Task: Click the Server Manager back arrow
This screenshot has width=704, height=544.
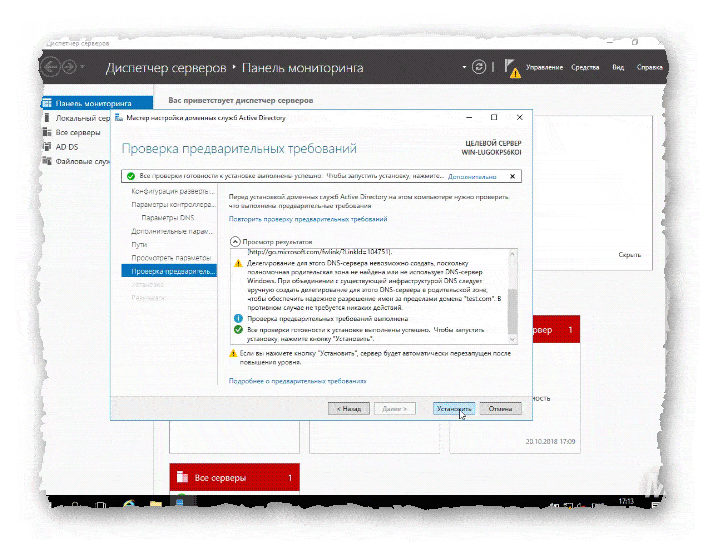Action: [x=51, y=67]
